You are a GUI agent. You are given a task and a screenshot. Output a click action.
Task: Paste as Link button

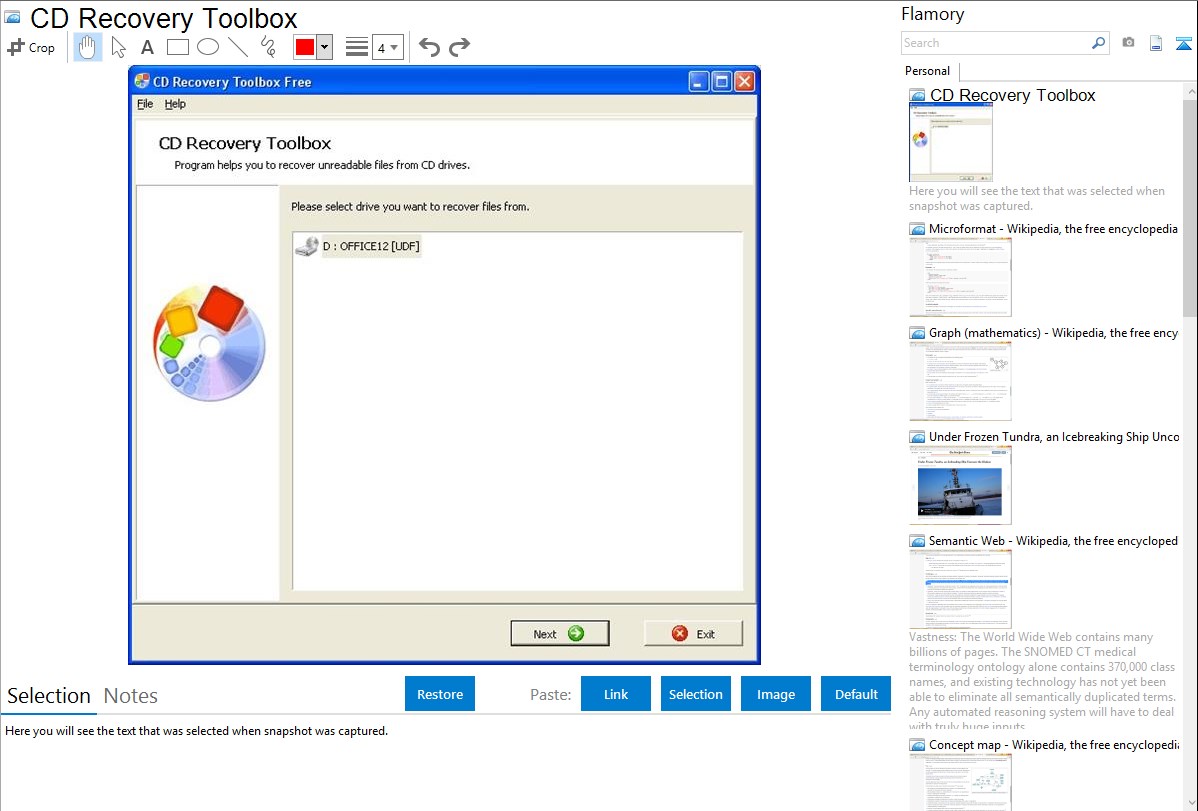(x=616, y=694)
